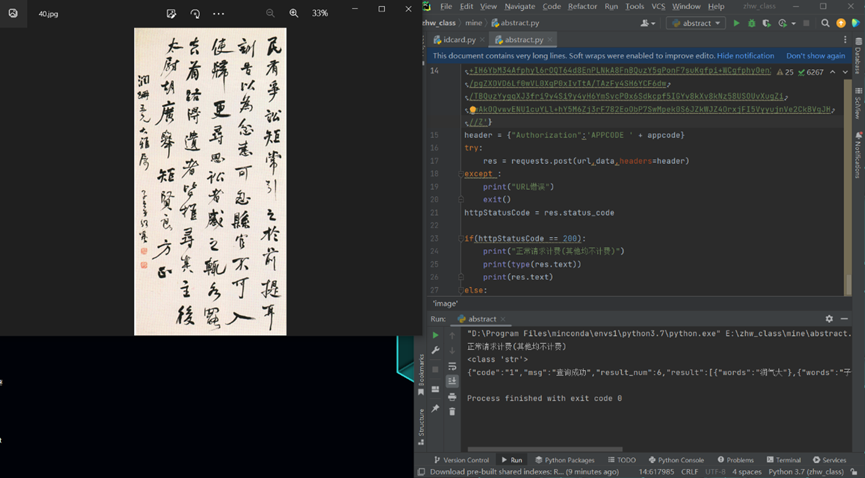Close the abstract Run tab

point(503,319)
